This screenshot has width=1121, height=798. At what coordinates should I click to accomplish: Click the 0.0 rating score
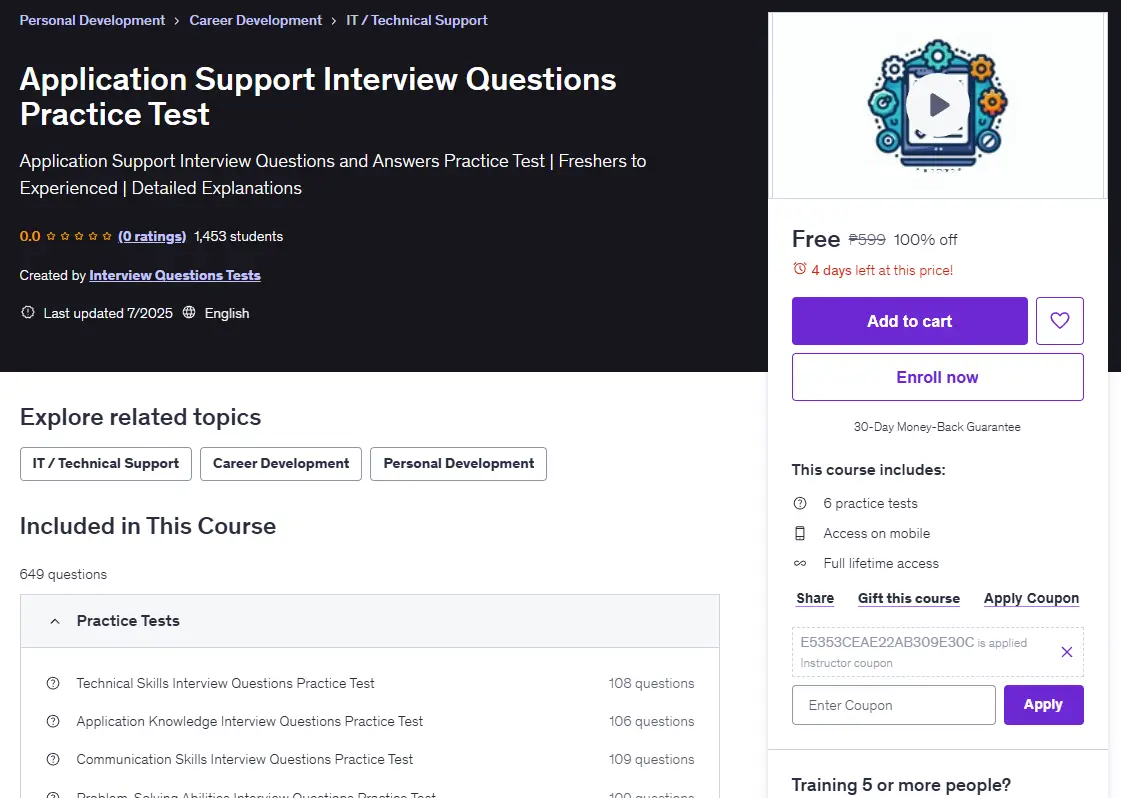(x=30, y=236)
